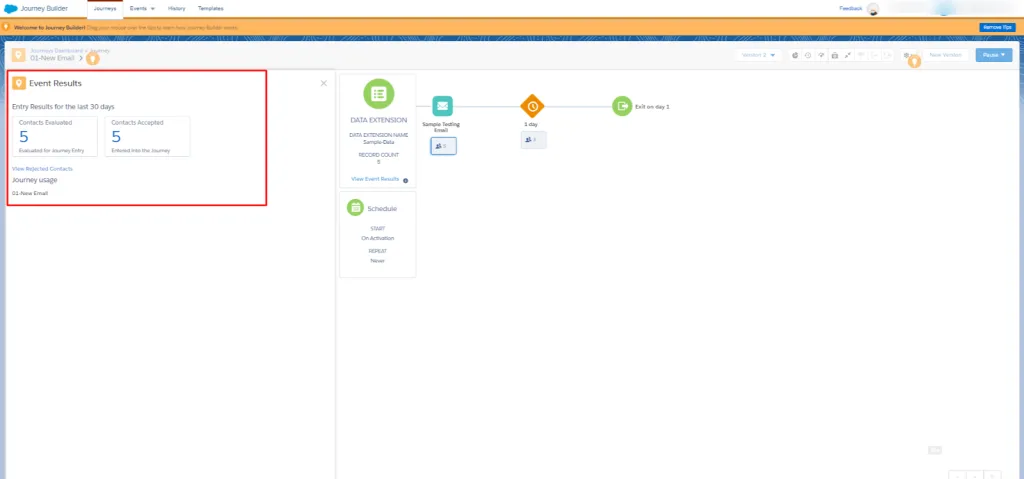Click the tip bulb icon in the orange banner
Image resolution: width=1024 pixels, height=479 pixels.
tap(6, 27)
